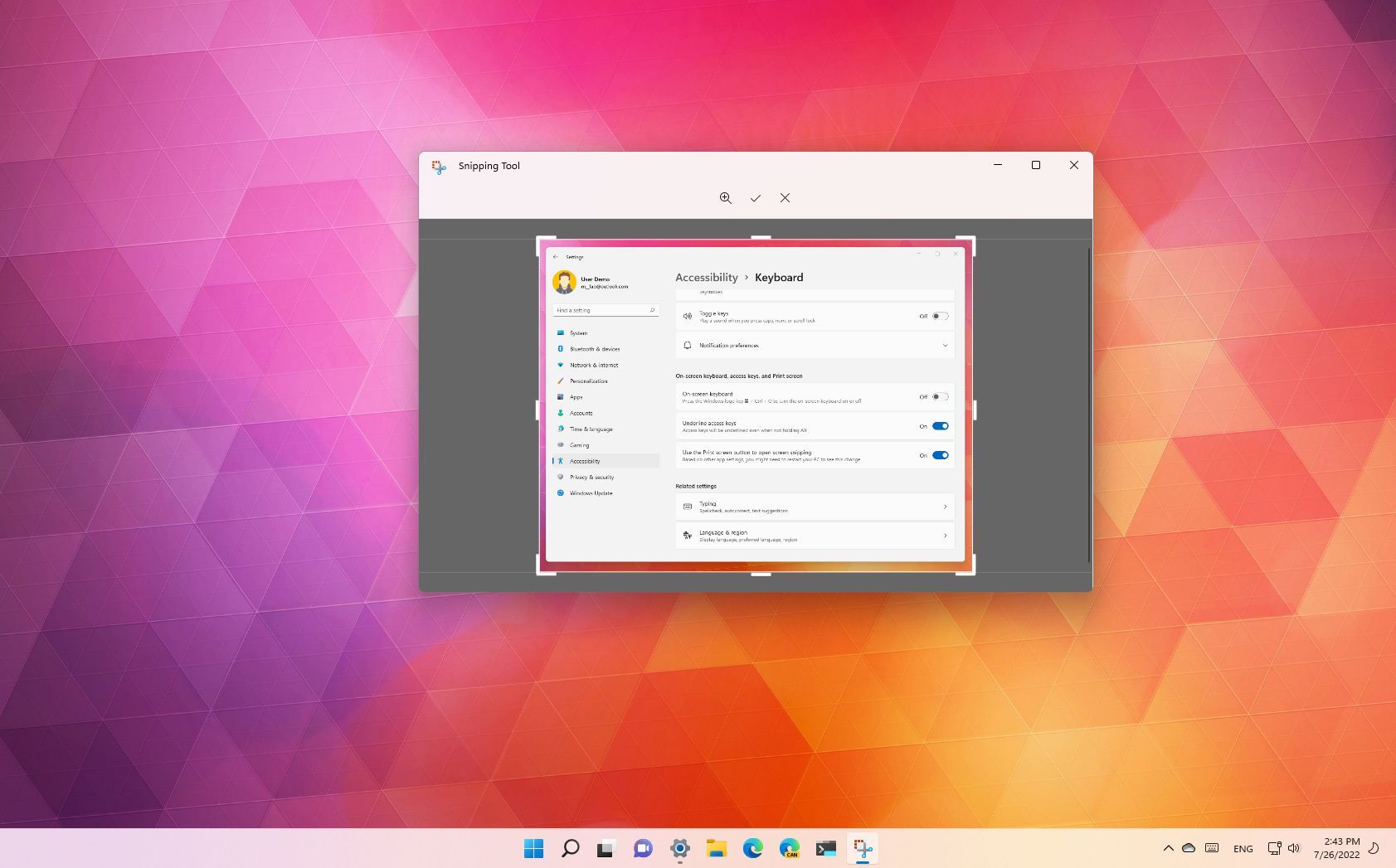Click the back arrow in Settings
1396x868 pixels.
[x=557, y=257]
